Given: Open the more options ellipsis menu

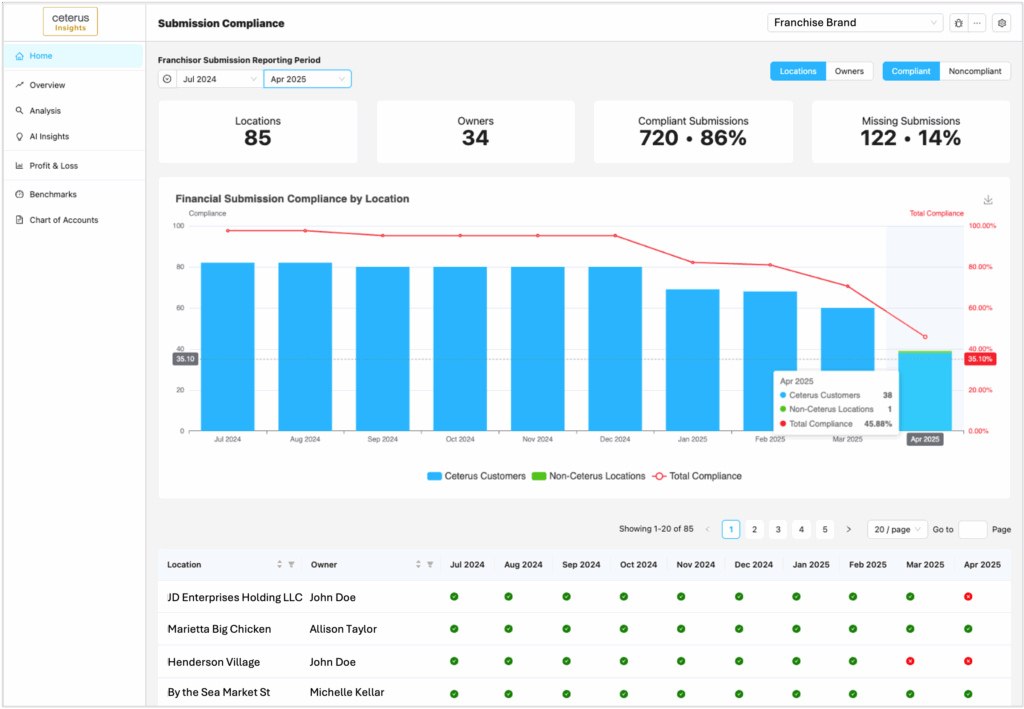Looking at the screenshot, I should tap(976, 23).
